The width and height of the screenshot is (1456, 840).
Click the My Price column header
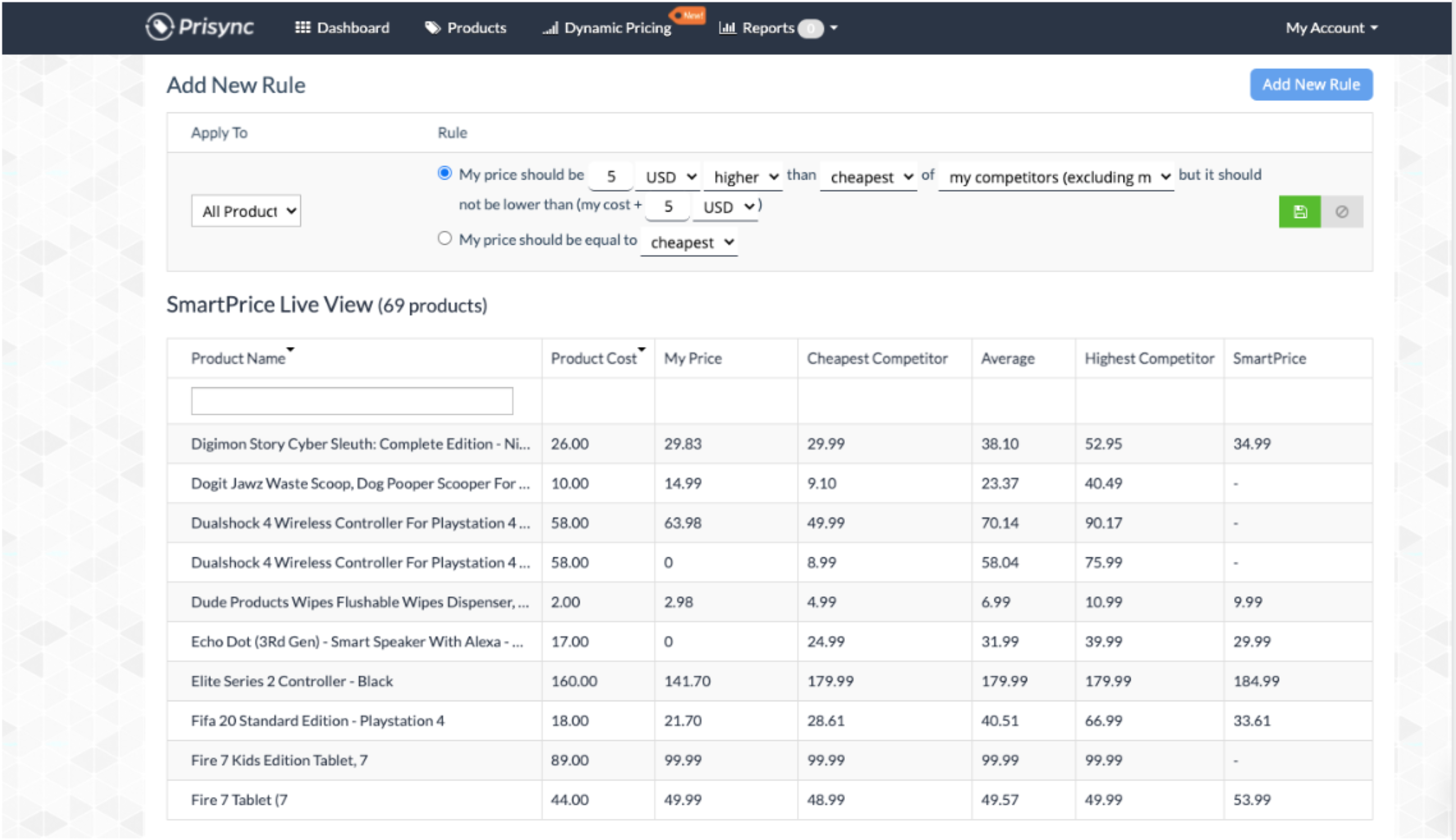click(693, 358)
